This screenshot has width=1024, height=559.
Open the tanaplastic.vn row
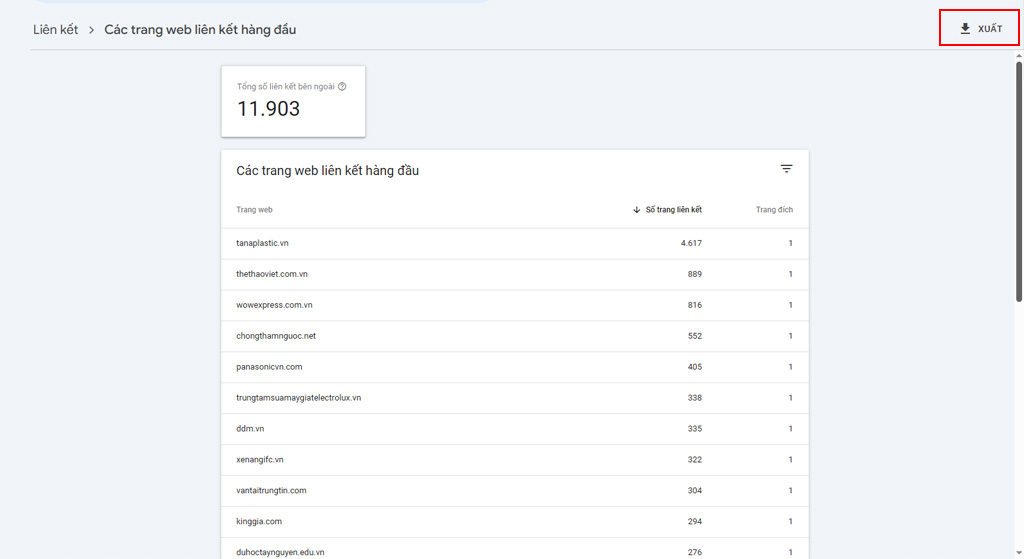click(x=515, y=243)
